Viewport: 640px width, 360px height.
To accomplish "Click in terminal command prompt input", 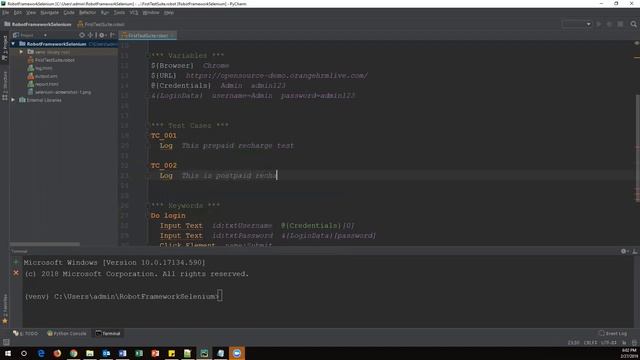I will click(220, 296).
